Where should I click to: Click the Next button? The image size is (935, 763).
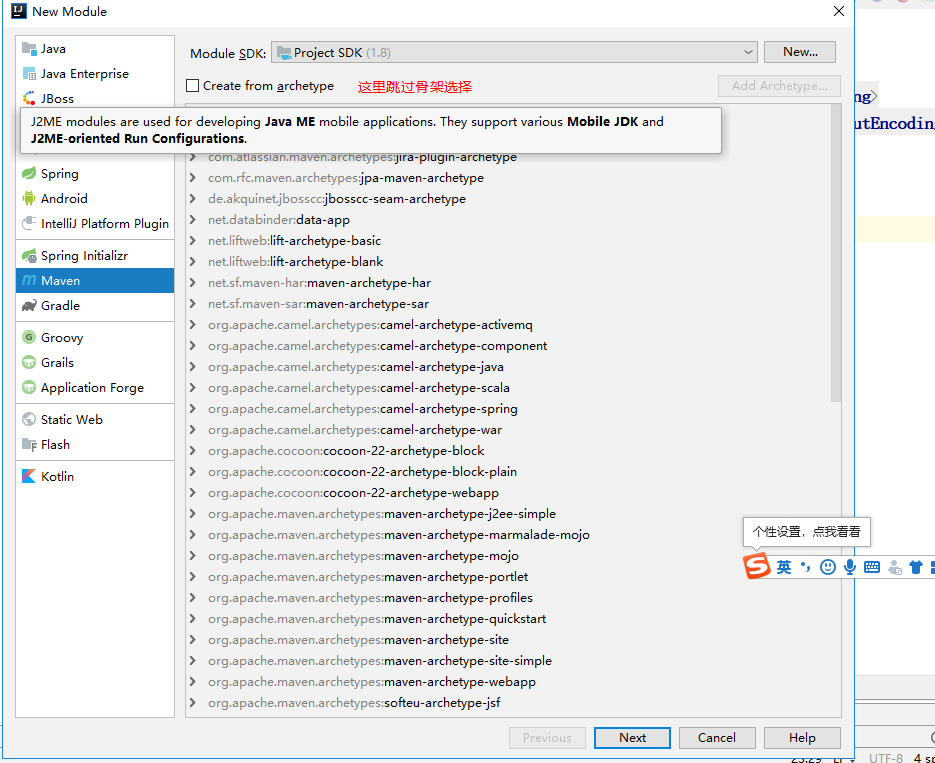[632, 737]
